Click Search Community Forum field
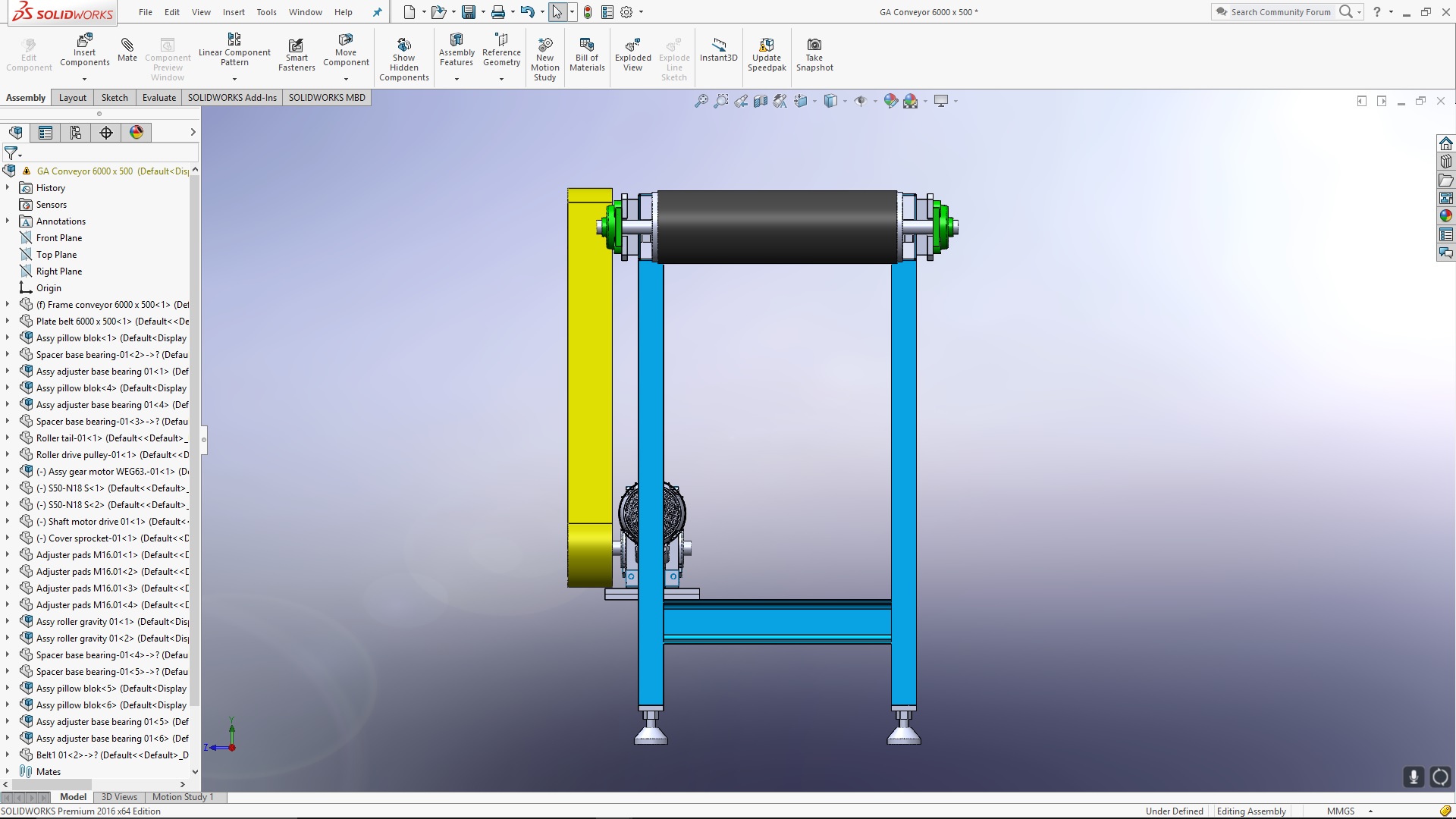This screenshot has width=1456, height=819. (1281, 12)
